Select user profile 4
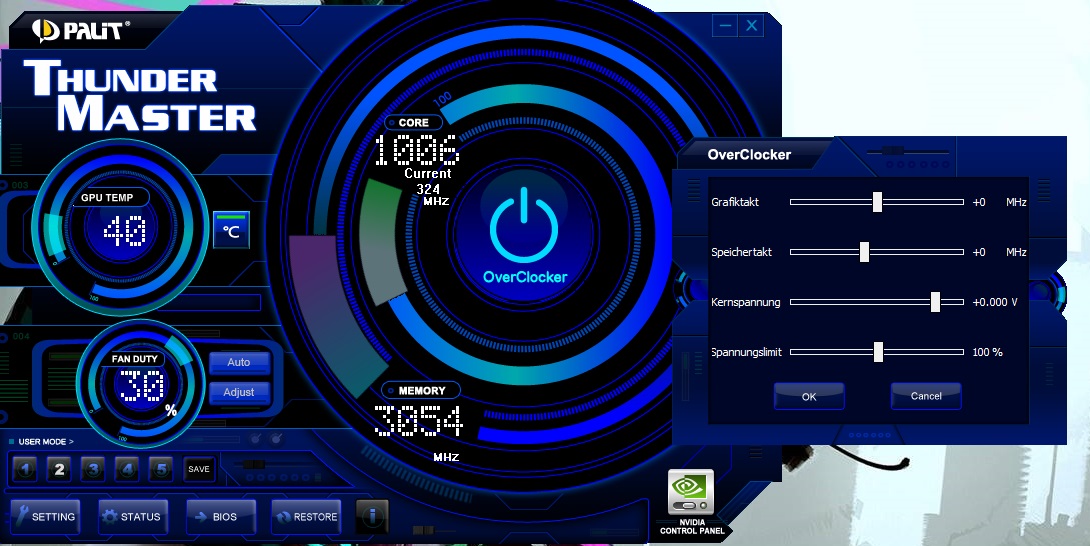1090x546 pixels. tap(127, 469)
